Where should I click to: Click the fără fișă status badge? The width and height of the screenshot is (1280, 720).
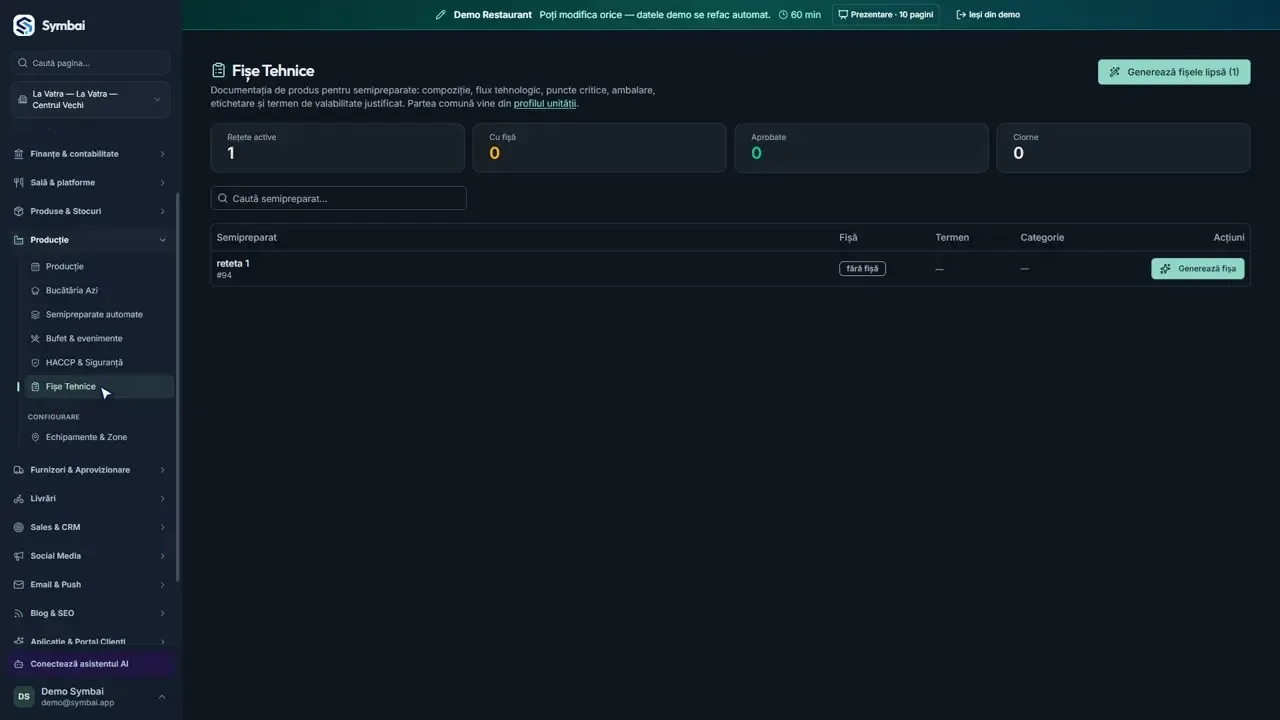(862, 269)
